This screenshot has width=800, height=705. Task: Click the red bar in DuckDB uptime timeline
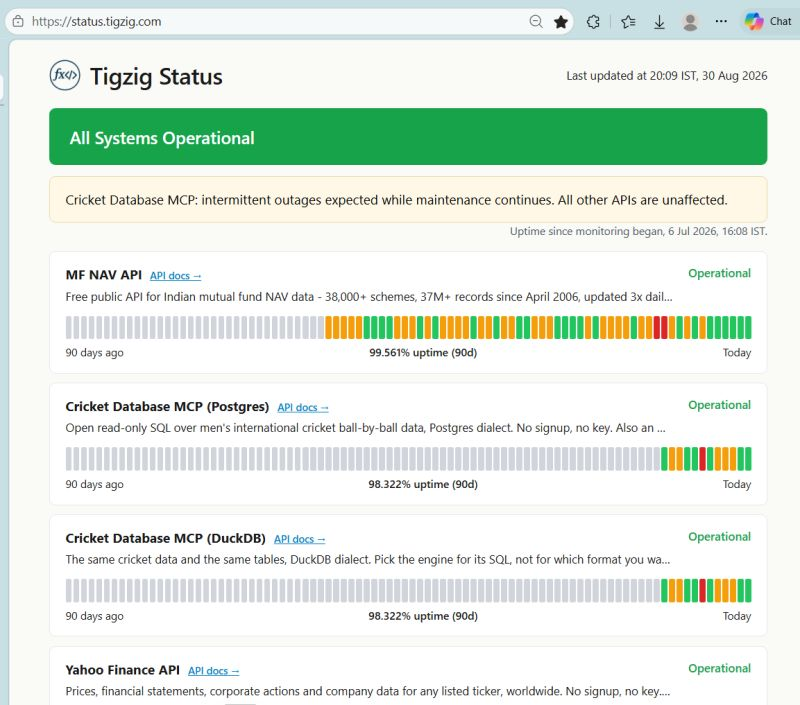pos(703,591)
